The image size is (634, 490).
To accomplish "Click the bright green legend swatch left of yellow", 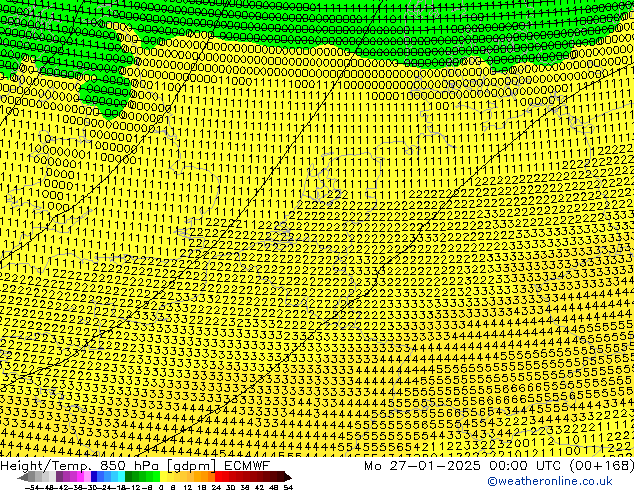I will point(156,477).
